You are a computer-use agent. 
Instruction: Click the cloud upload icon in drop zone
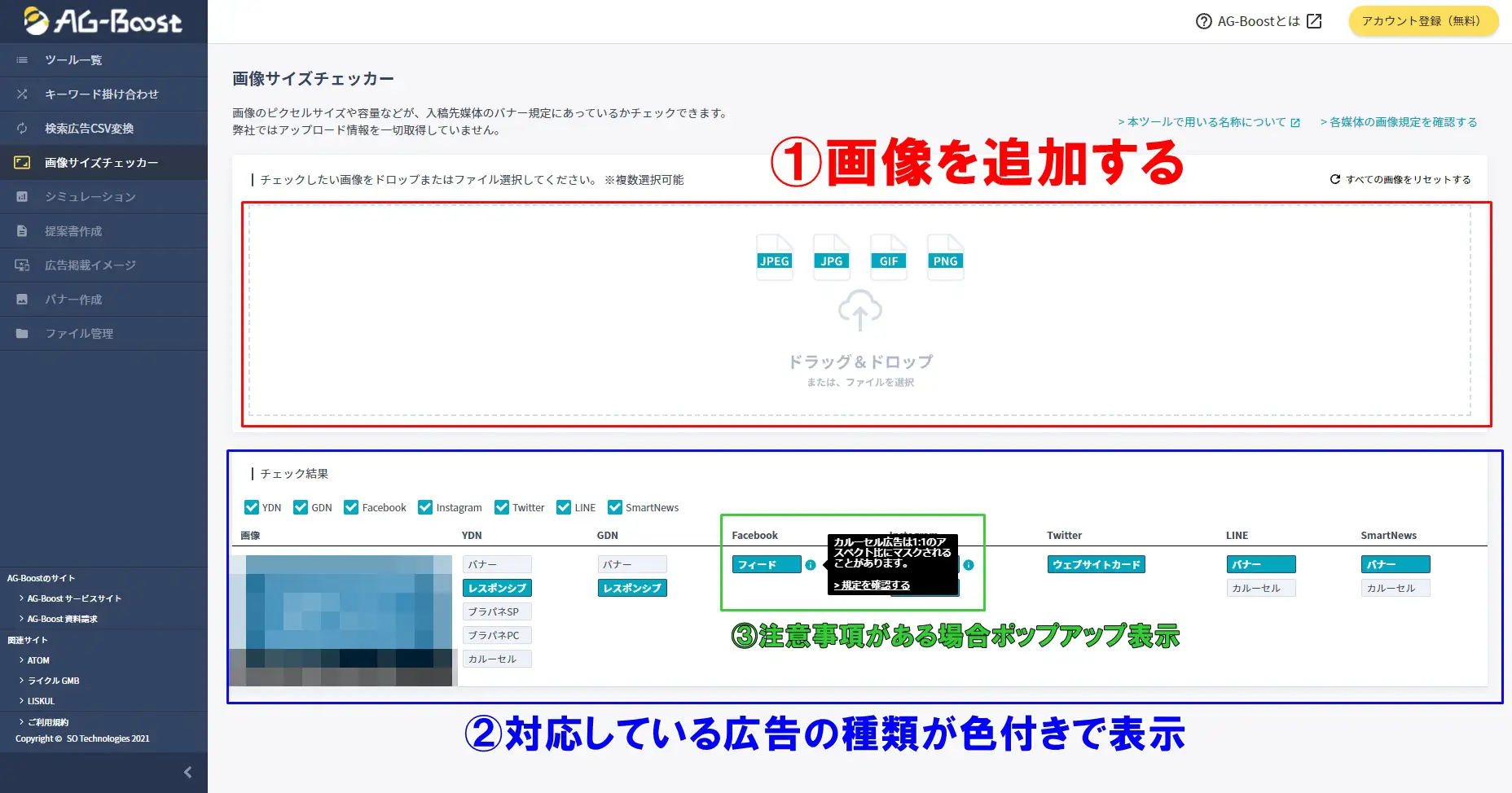859,310
